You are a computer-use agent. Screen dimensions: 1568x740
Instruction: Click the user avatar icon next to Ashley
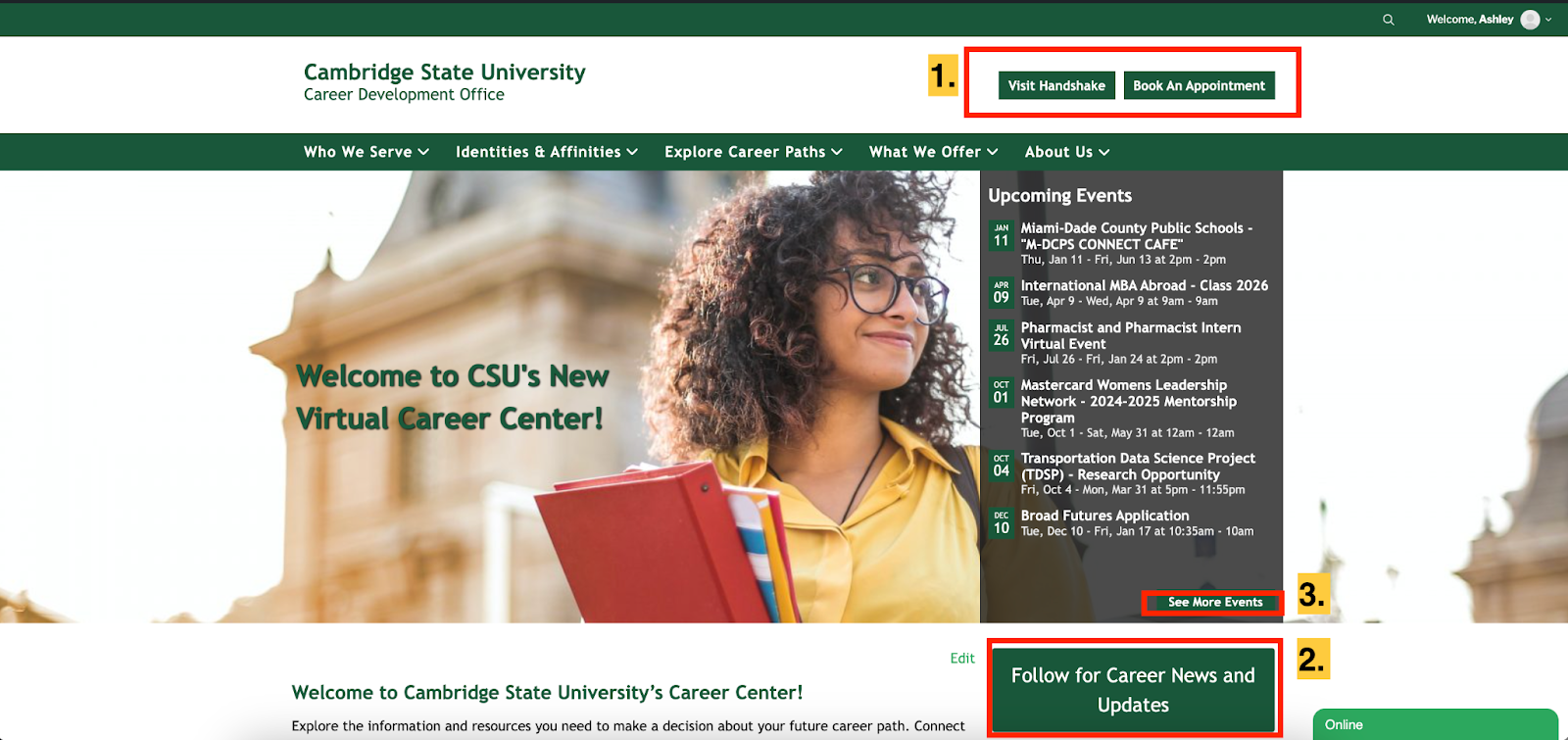(1530, 20)
